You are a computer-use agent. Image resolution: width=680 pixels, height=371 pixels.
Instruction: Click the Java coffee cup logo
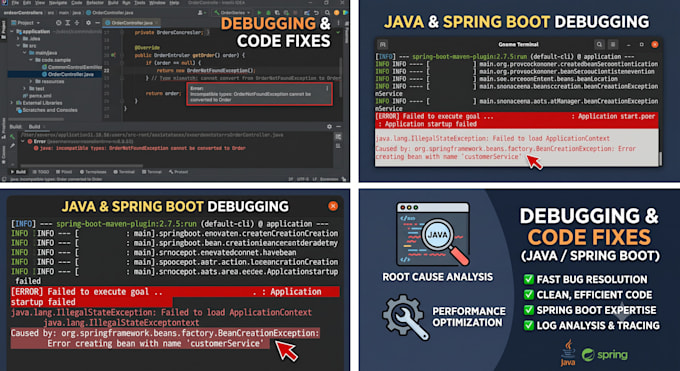568,353
